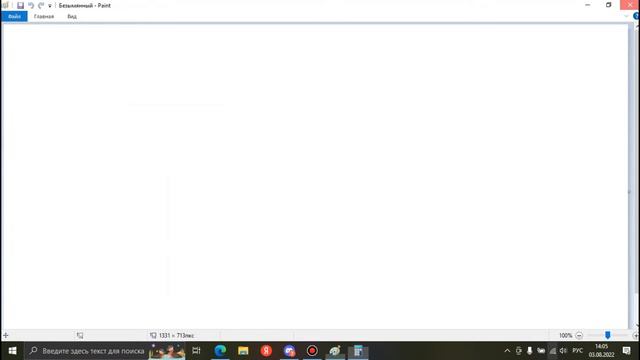Redo the last undone action in Paint
The image size is (640, 360).
(x=41, y=5)
